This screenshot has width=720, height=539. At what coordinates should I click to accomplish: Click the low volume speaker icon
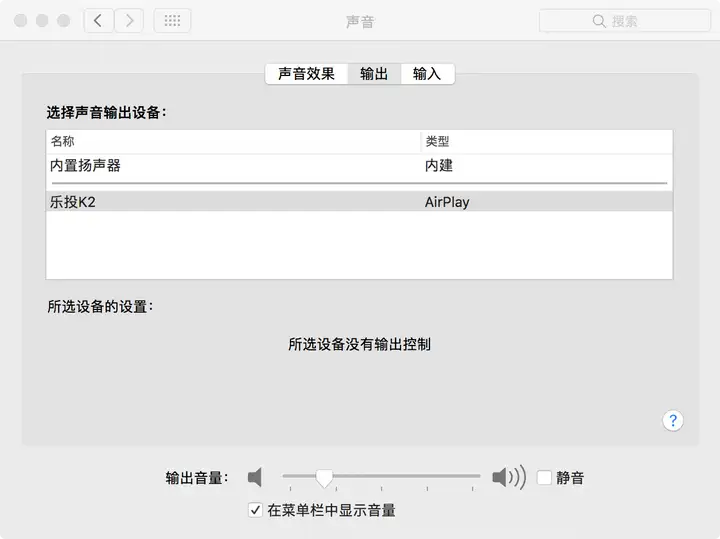[x=255, y=477]
